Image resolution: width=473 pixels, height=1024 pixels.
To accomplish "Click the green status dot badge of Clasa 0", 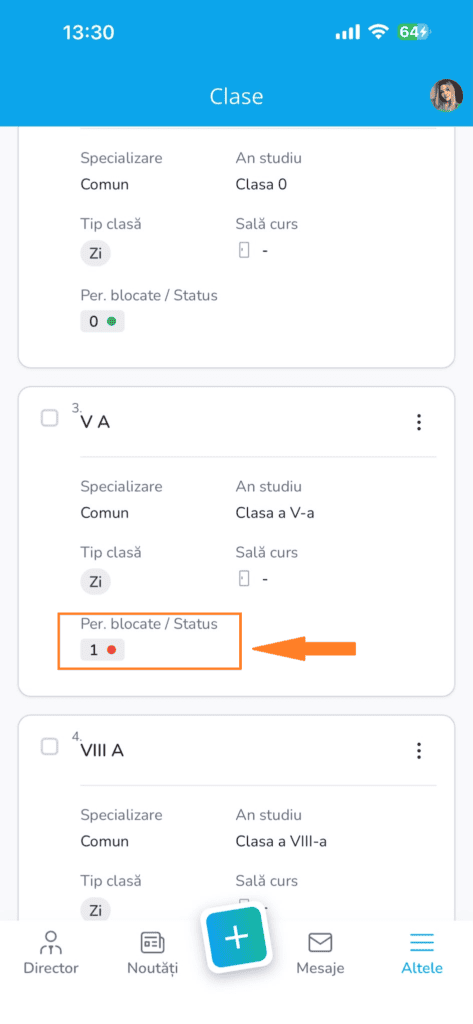I will (x=111, y=321).
